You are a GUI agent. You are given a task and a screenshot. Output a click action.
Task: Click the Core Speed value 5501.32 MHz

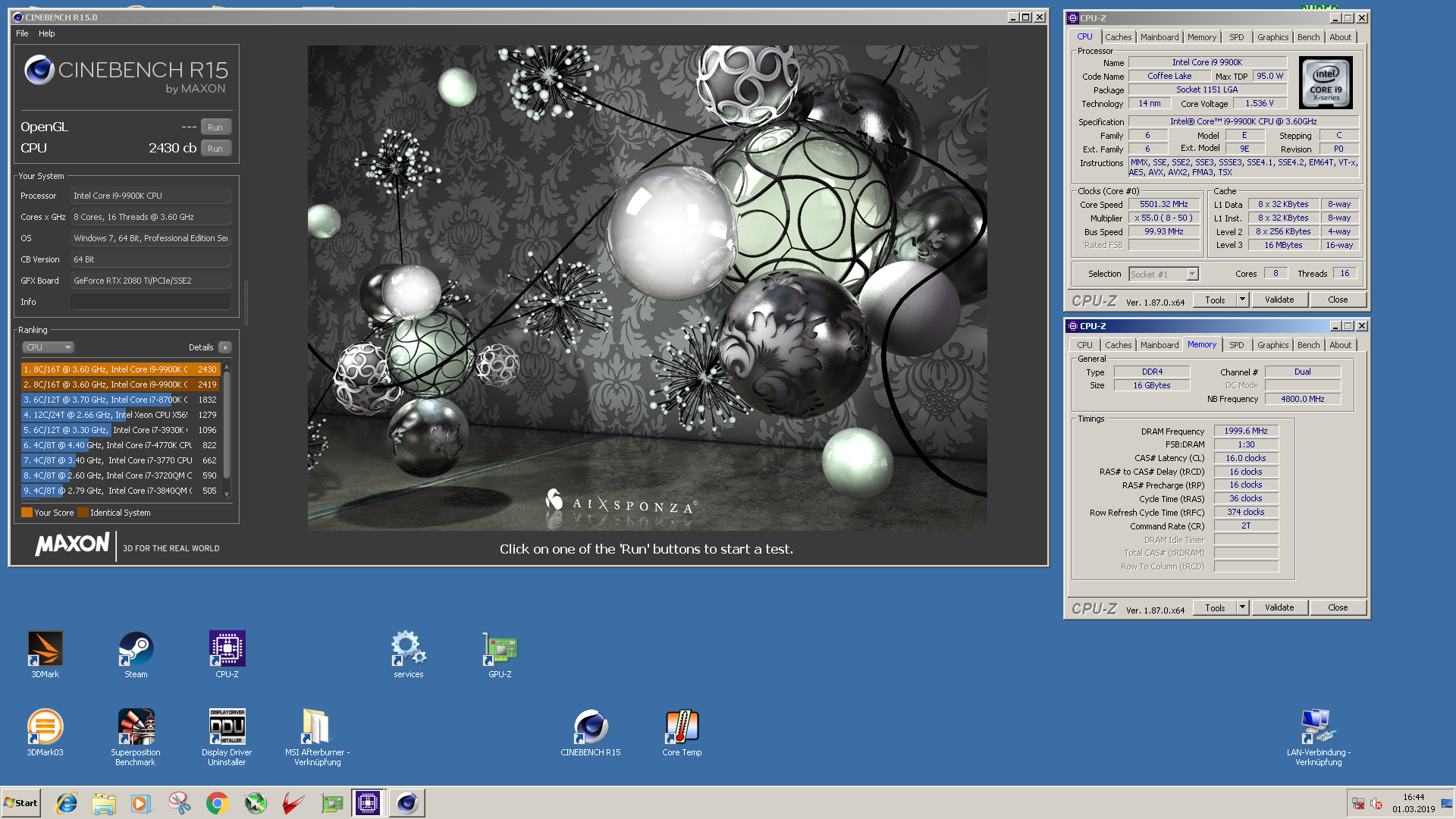tap(1164, 205)
